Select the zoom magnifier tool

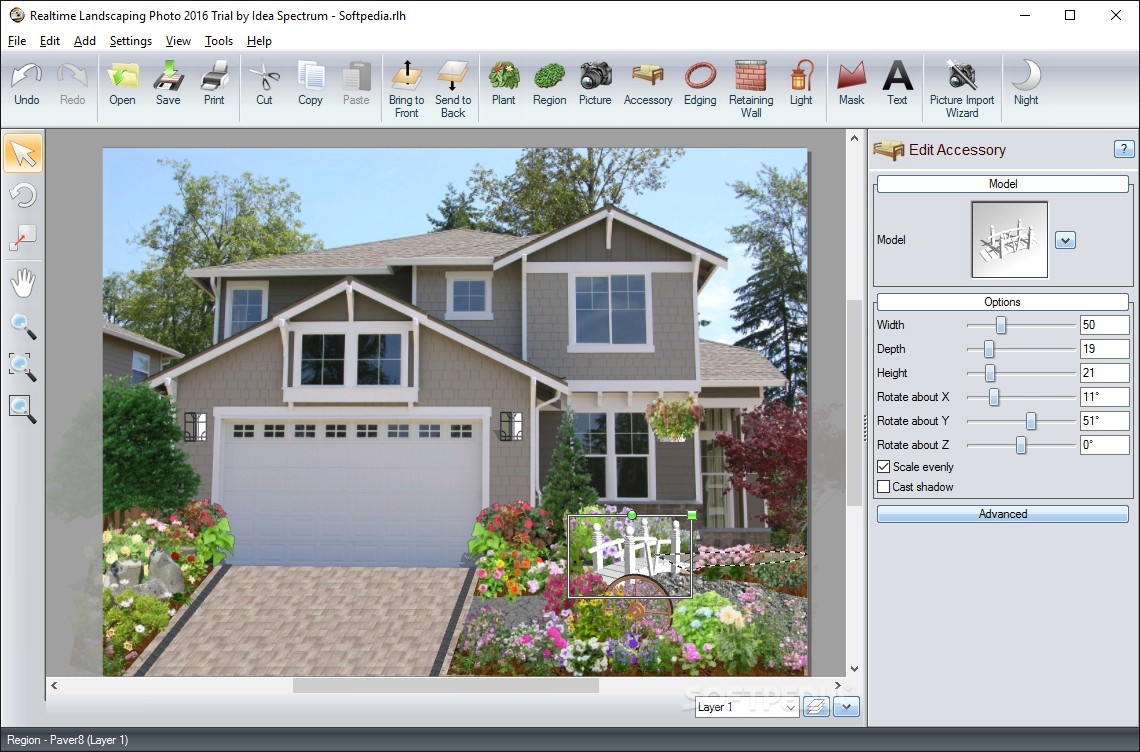click(23, 327)
